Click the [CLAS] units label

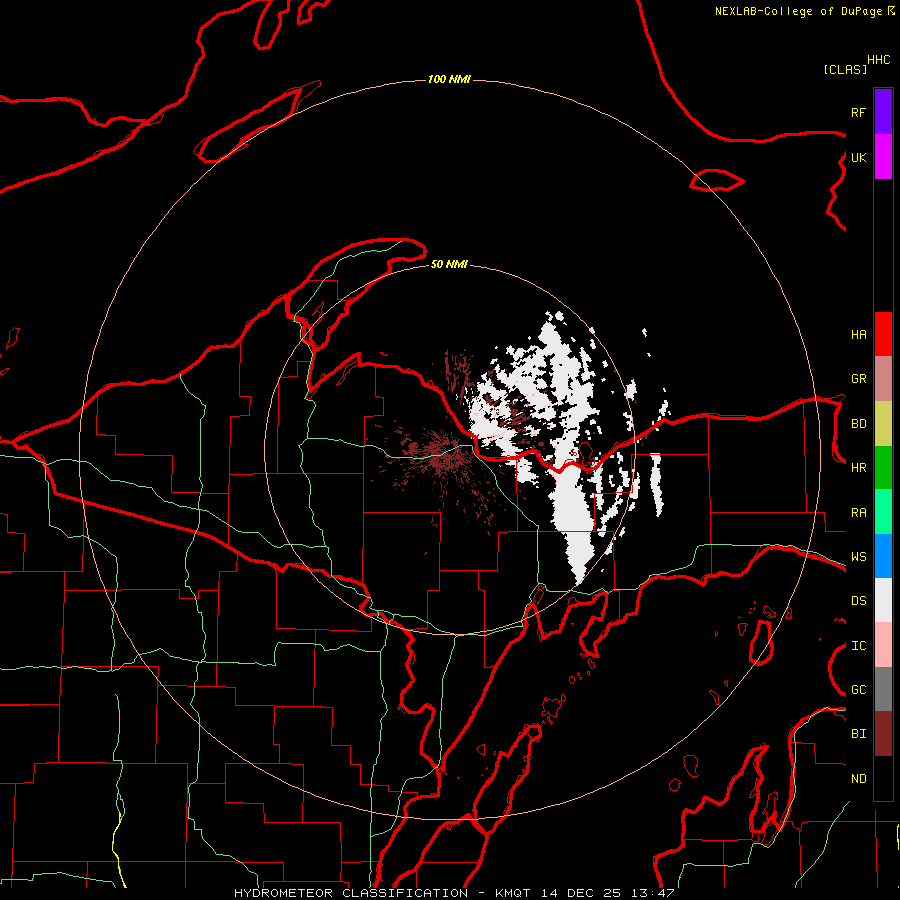pos(845,69)
